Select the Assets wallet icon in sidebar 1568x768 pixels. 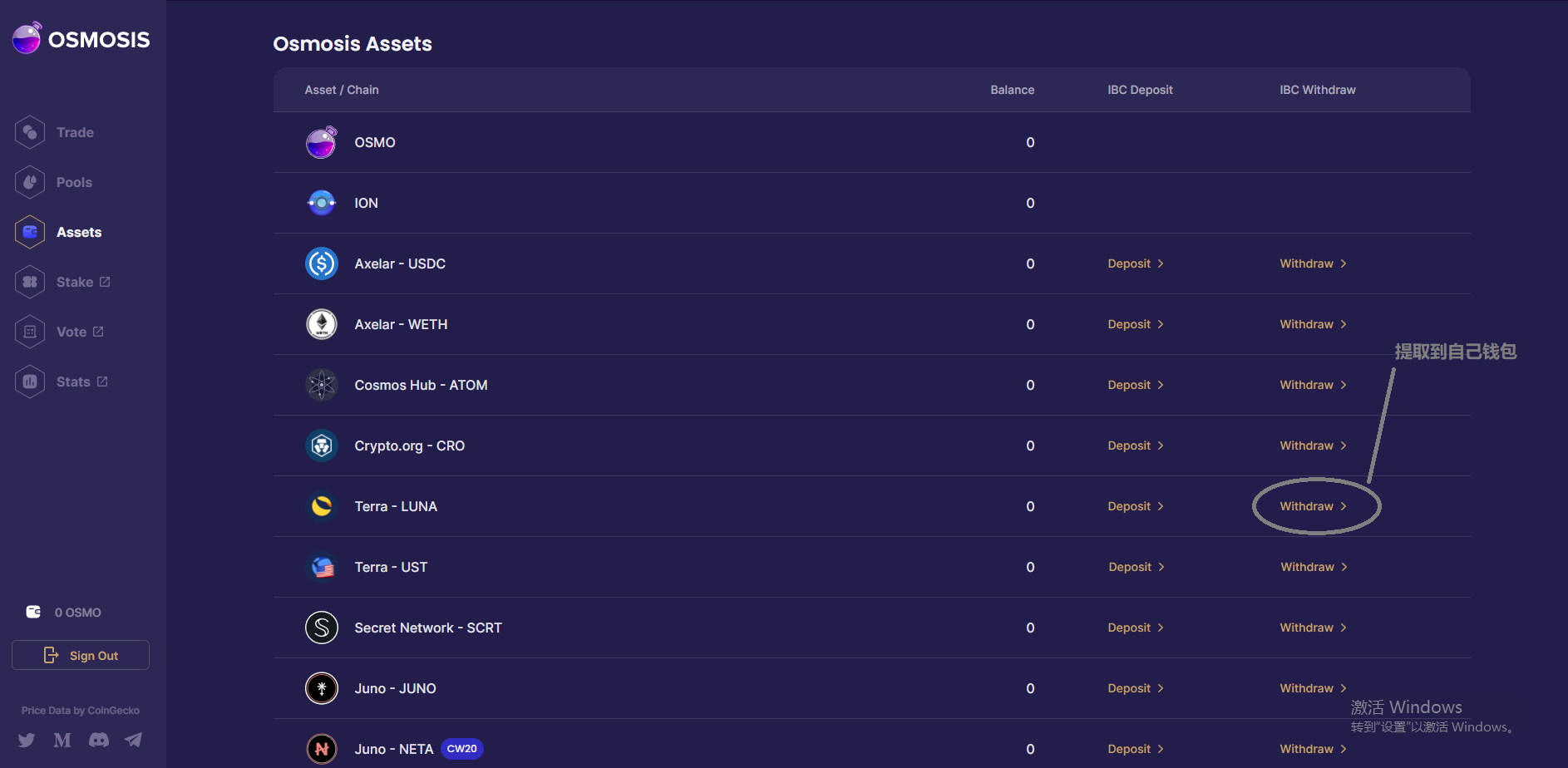pyautogui.click(x=30, y=232)
